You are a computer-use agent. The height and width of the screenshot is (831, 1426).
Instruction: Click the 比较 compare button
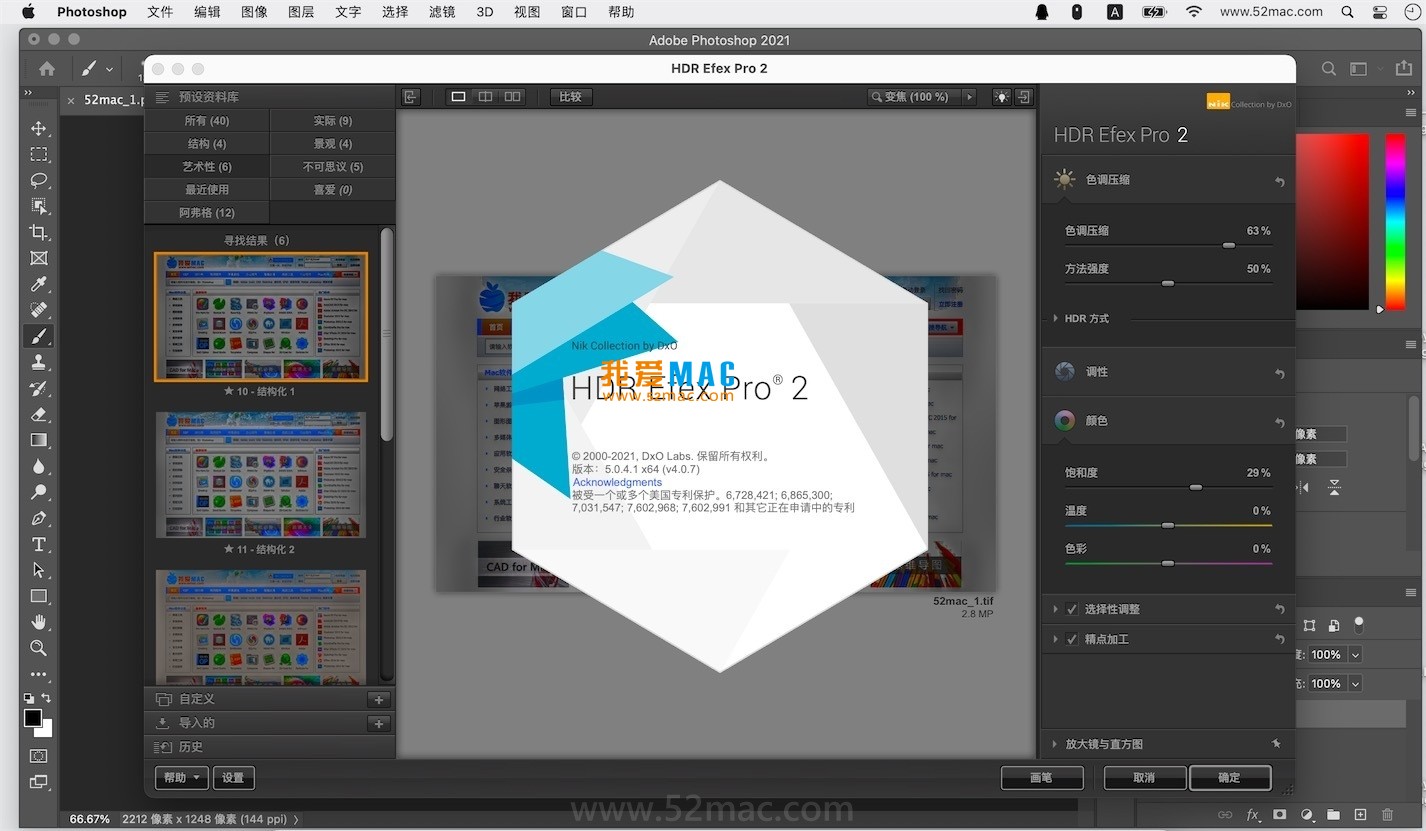571,97
